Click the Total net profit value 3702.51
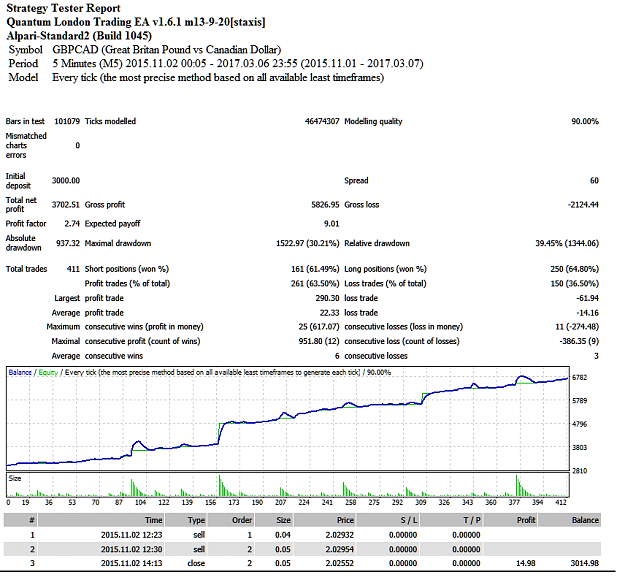The image size is (625, 580). click(66, 204)
